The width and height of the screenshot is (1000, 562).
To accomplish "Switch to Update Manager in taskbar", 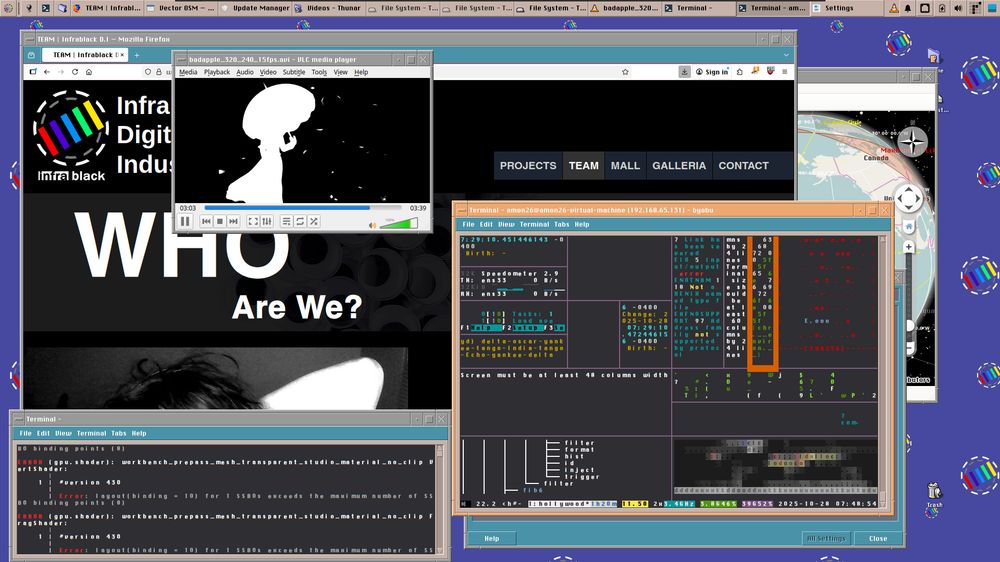I will click(x=256, y=8).
